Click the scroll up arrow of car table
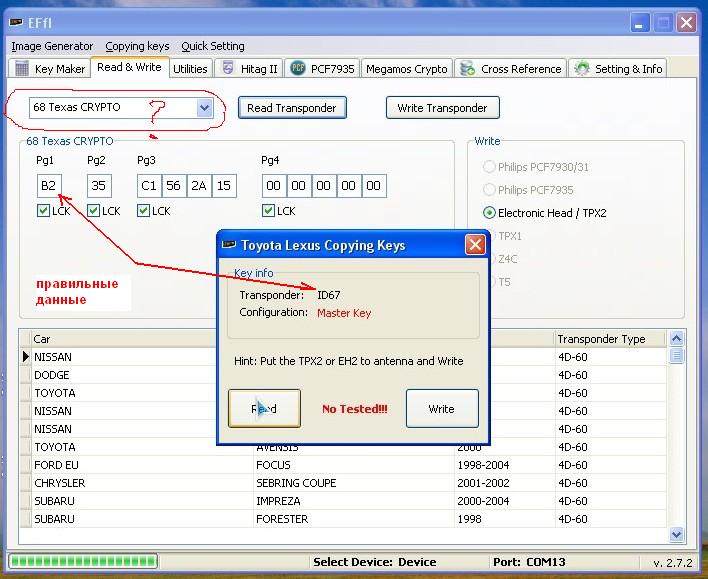Screen dimensions: 708x579 point(676,338)
